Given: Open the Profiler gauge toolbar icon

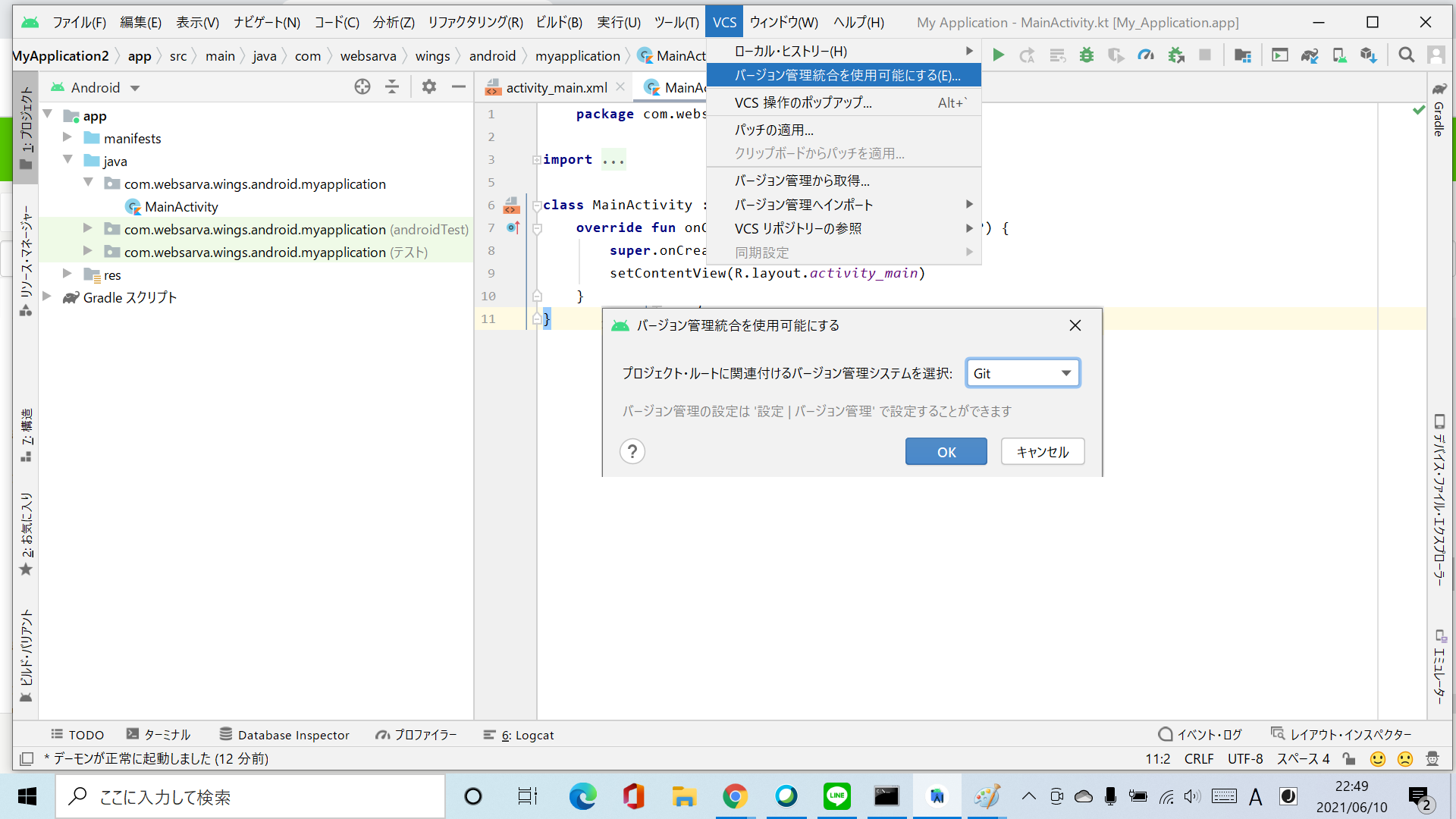Looking at the screenshot, I should [1146, 55].
